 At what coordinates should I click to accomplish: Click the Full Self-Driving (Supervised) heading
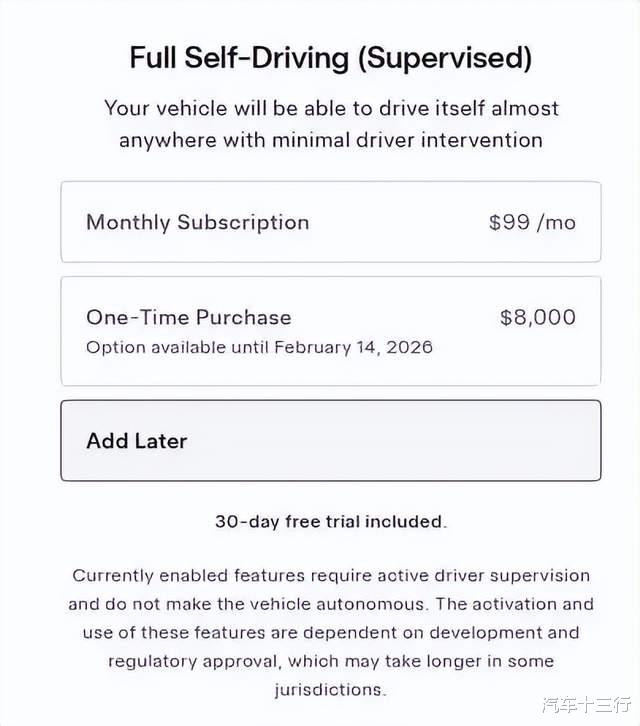pyautogui.click(x=330, y=57)
